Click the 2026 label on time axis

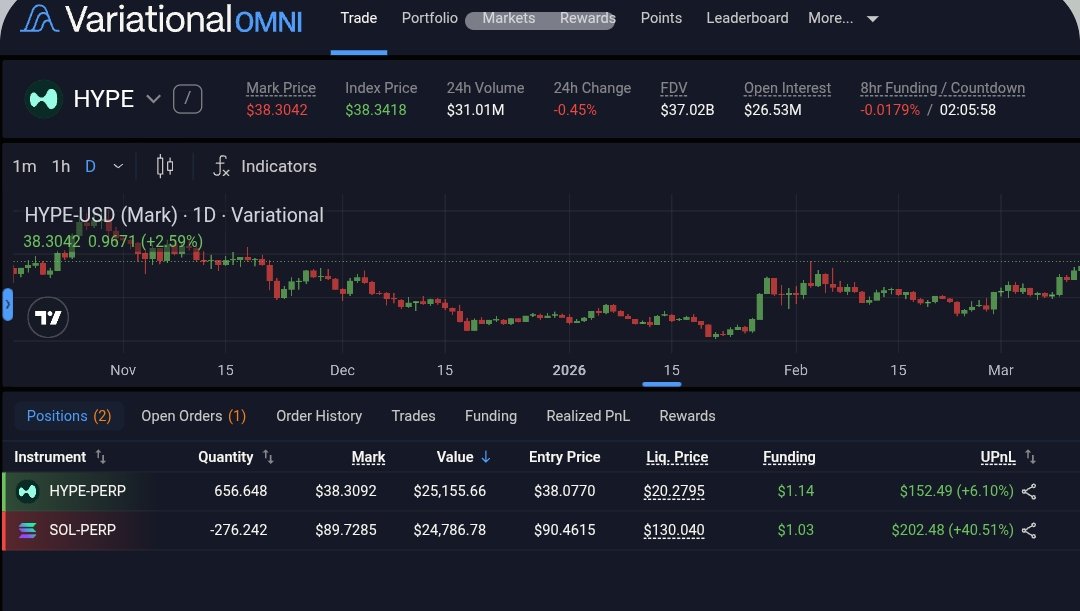click(x=569, y=370)
